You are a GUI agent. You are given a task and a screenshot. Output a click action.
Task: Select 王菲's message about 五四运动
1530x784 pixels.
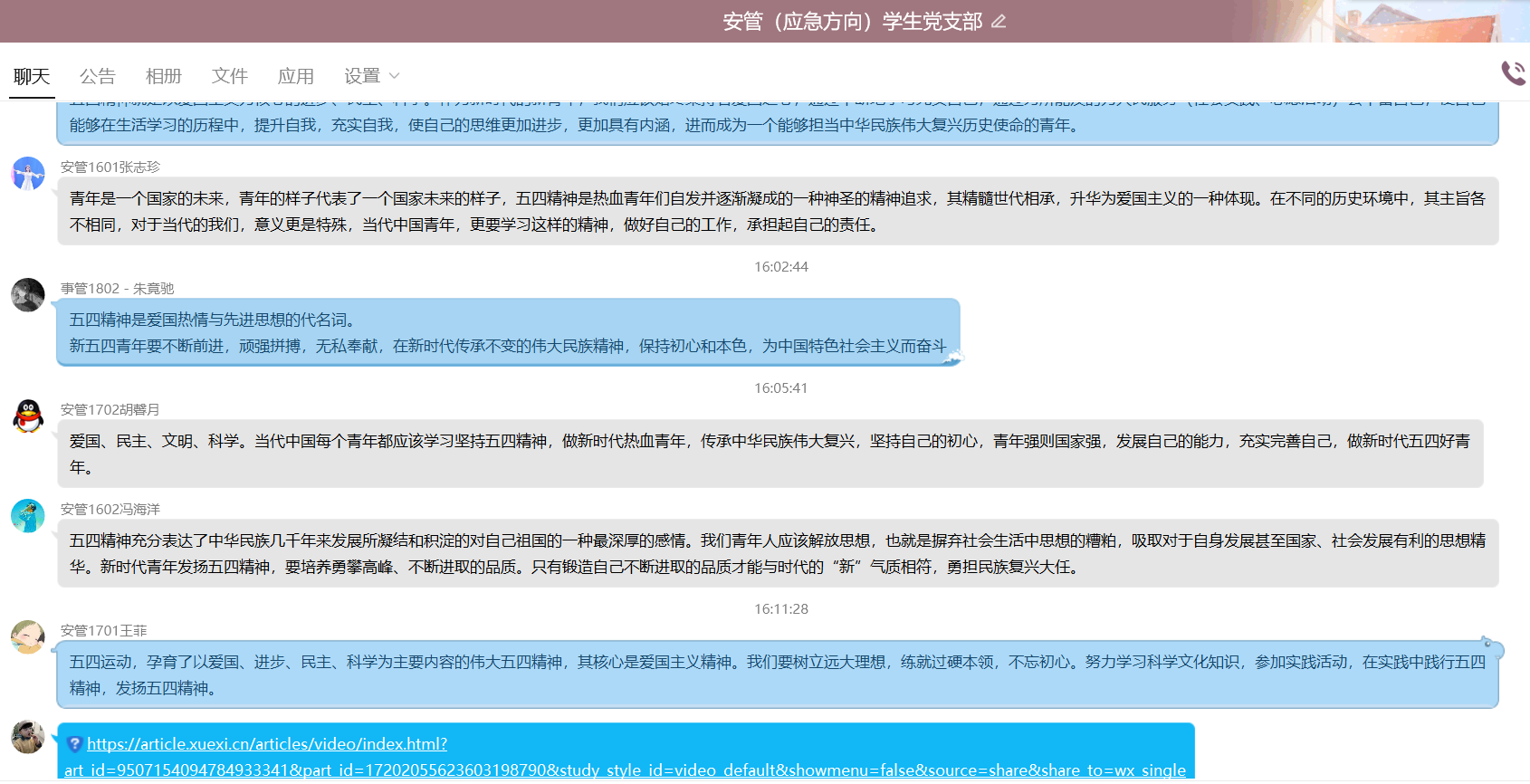coord(777,674)
